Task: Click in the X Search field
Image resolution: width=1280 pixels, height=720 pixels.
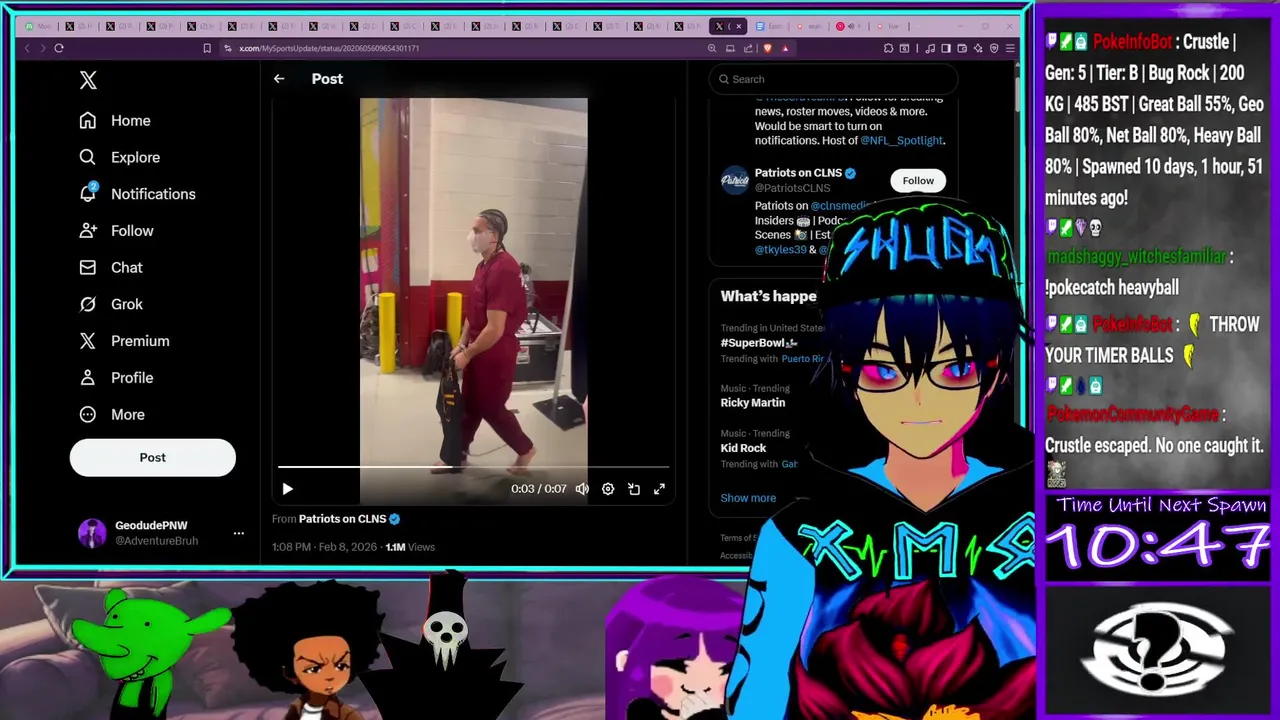Action: 833,79
